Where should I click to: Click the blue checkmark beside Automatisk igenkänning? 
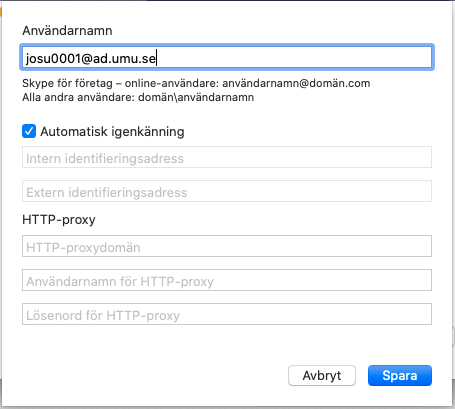pos(29,131)
